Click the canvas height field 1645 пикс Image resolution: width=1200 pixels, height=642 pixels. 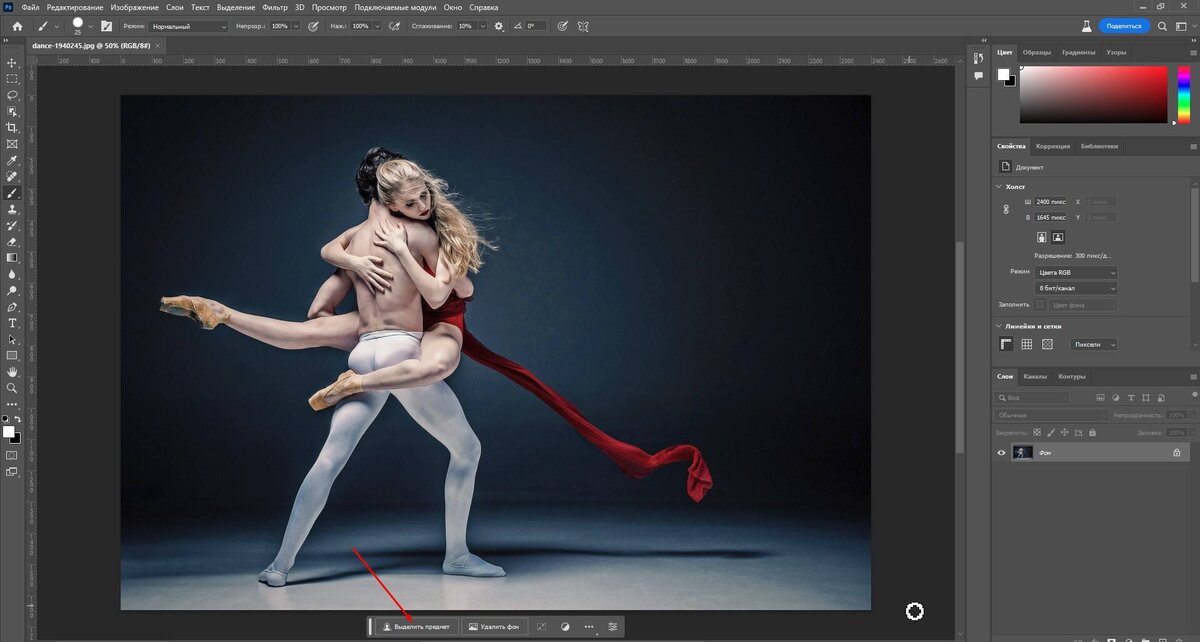click(1050, 217)
